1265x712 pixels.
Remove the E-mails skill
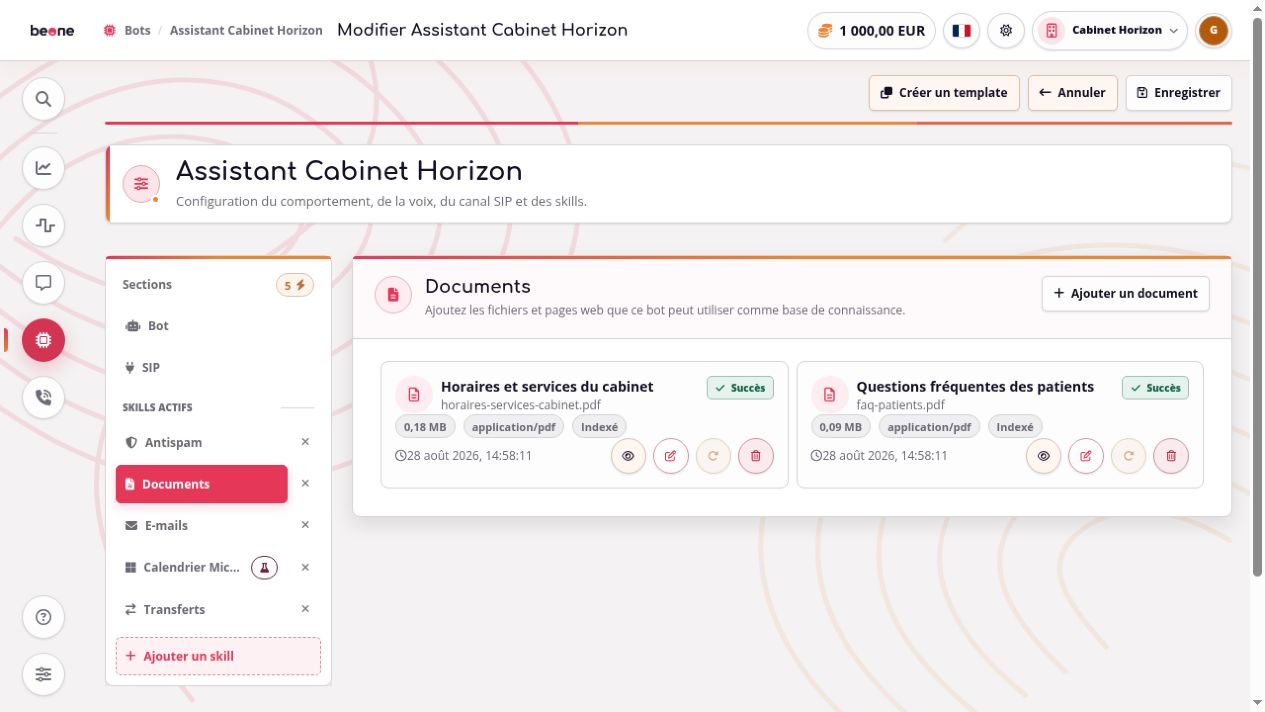(x=305, y=525)
